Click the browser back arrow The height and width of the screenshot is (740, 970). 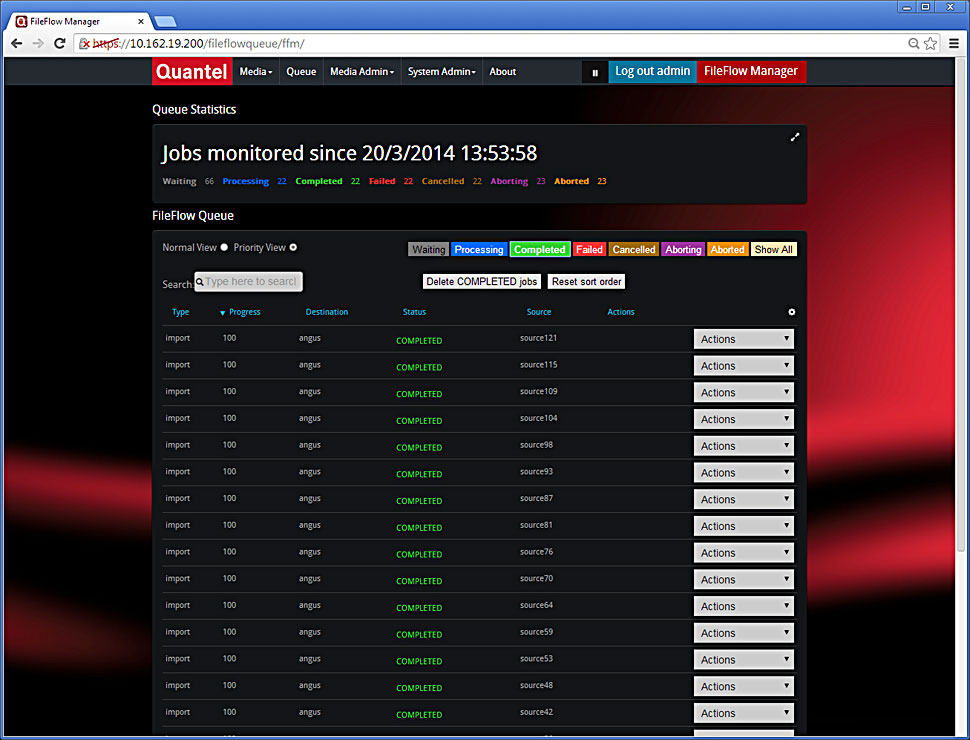point(17,43)
